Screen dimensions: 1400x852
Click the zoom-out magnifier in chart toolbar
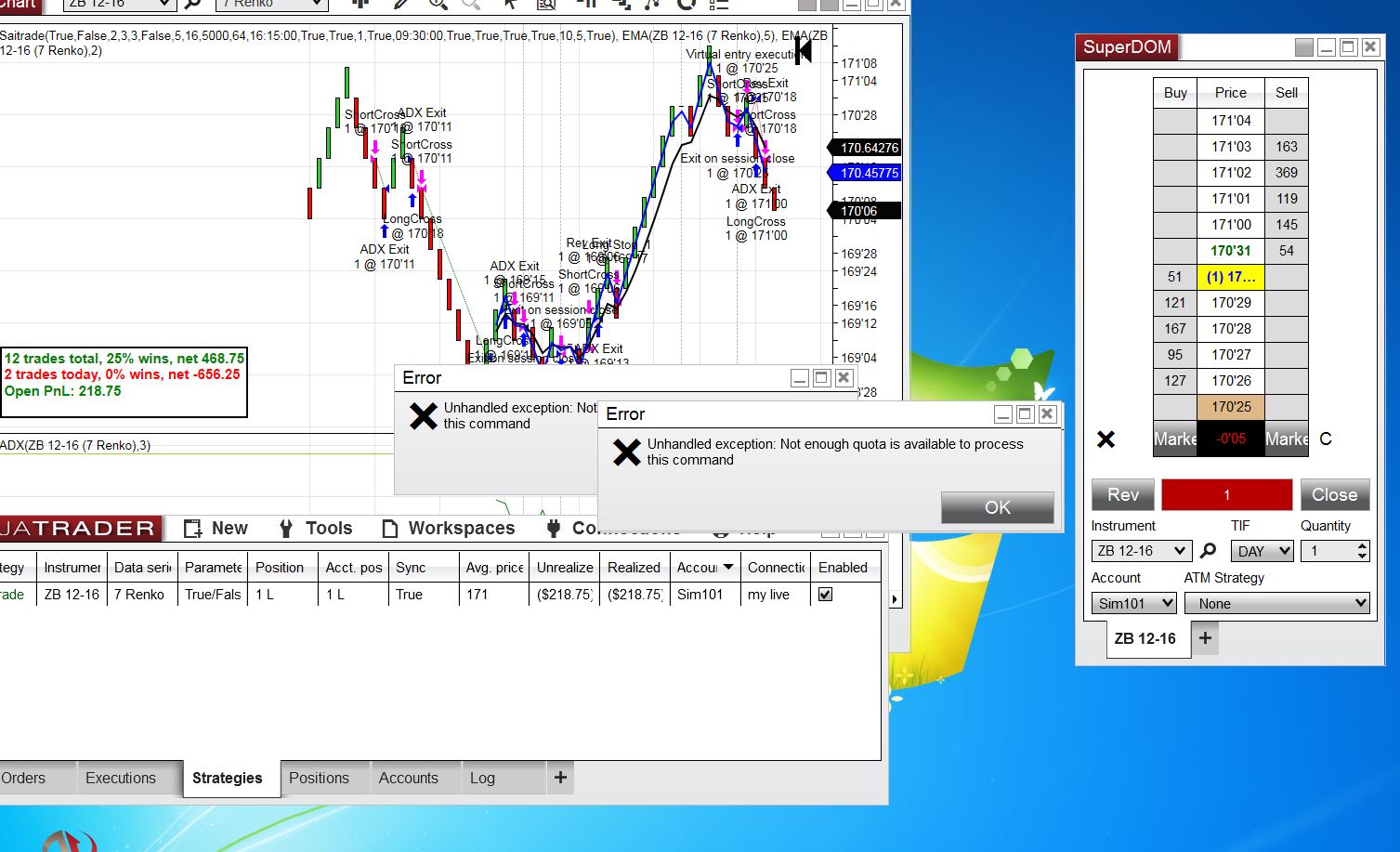click(x=471, y=3)
